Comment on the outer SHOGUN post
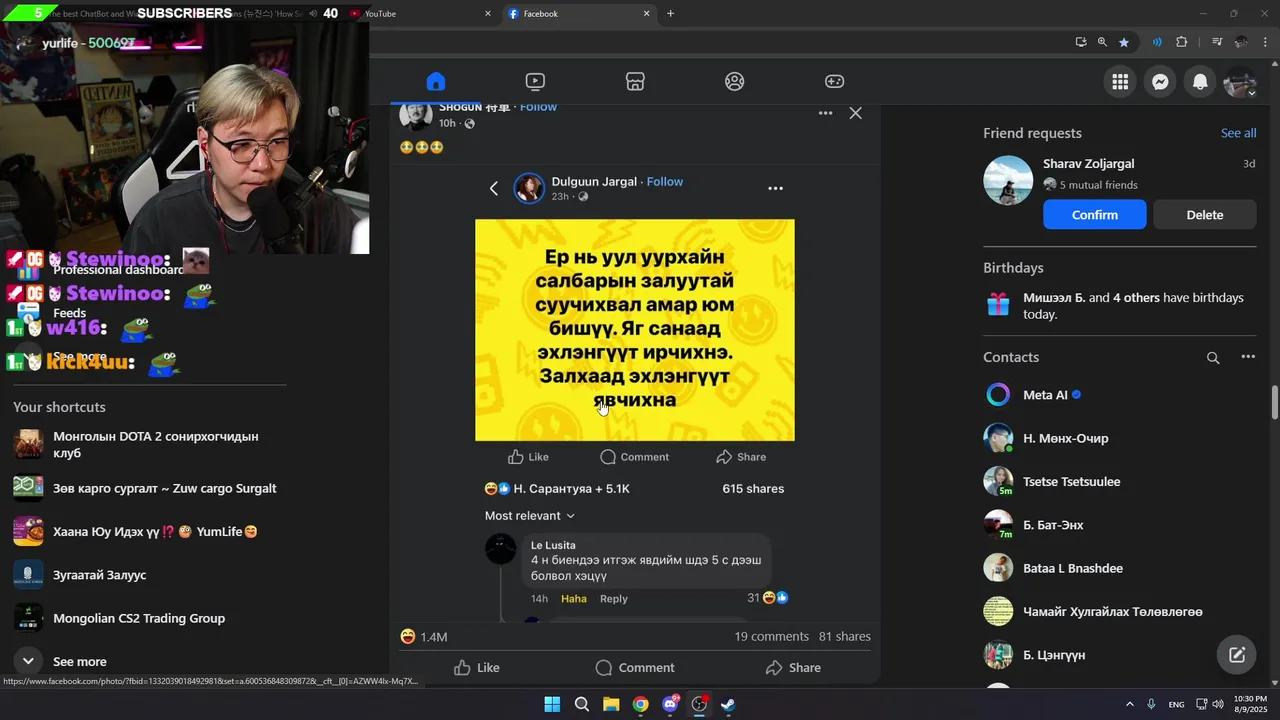This screenshot has height=720, width=1280. coord(635,668)
